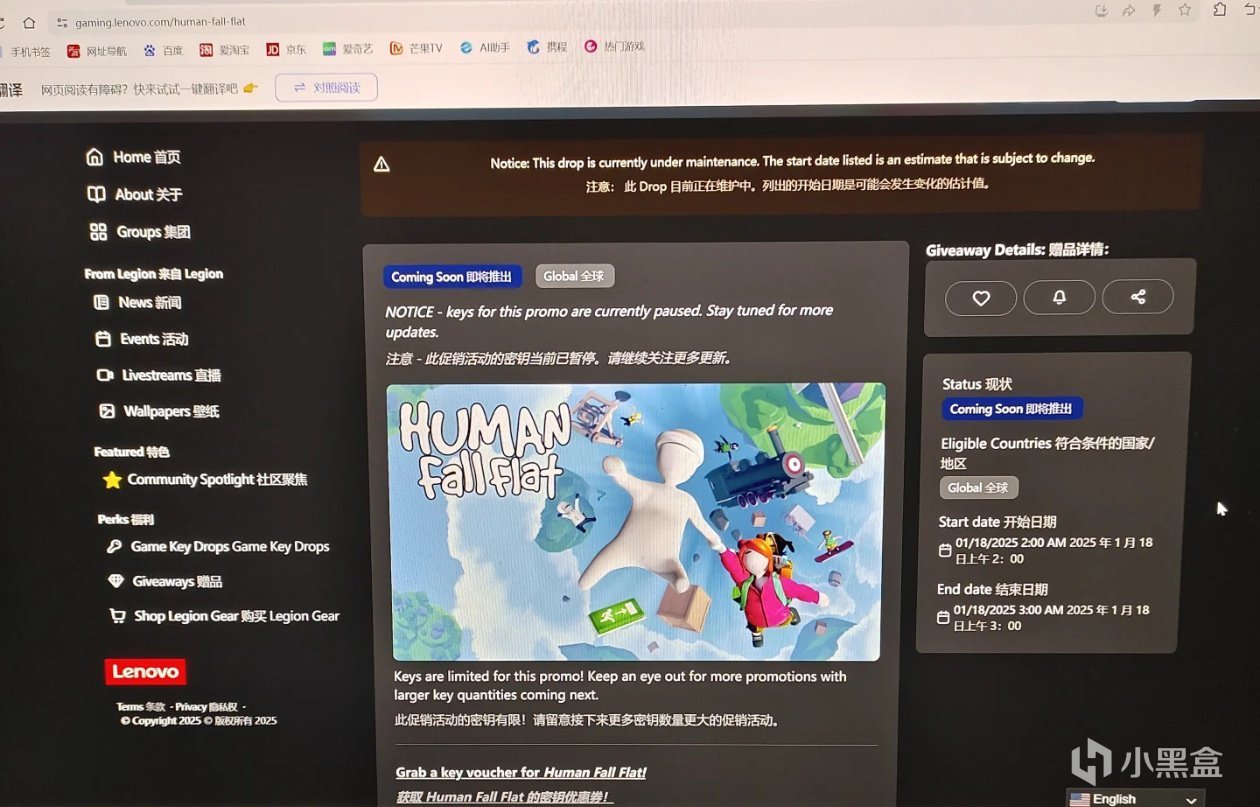Open the Terms 条款 link
This screenshot has width=1260, height=807.
click(x=140, y=706)
